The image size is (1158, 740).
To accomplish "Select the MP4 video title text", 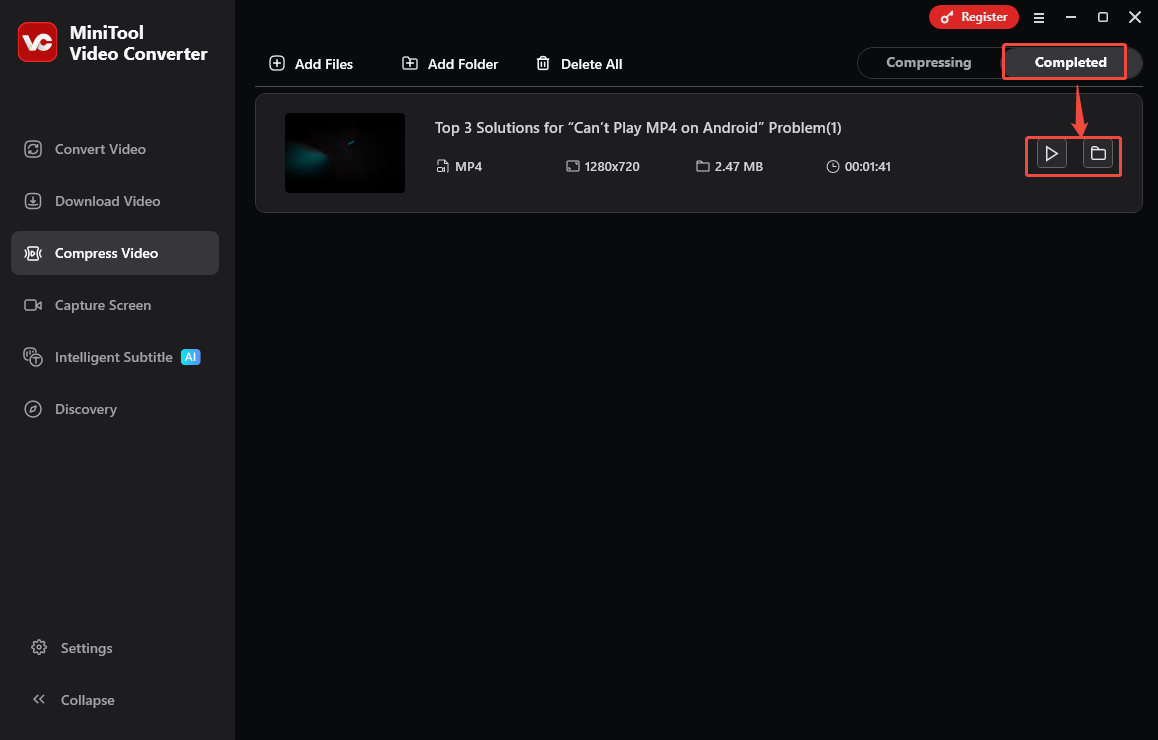I will (x=637, y=127).
